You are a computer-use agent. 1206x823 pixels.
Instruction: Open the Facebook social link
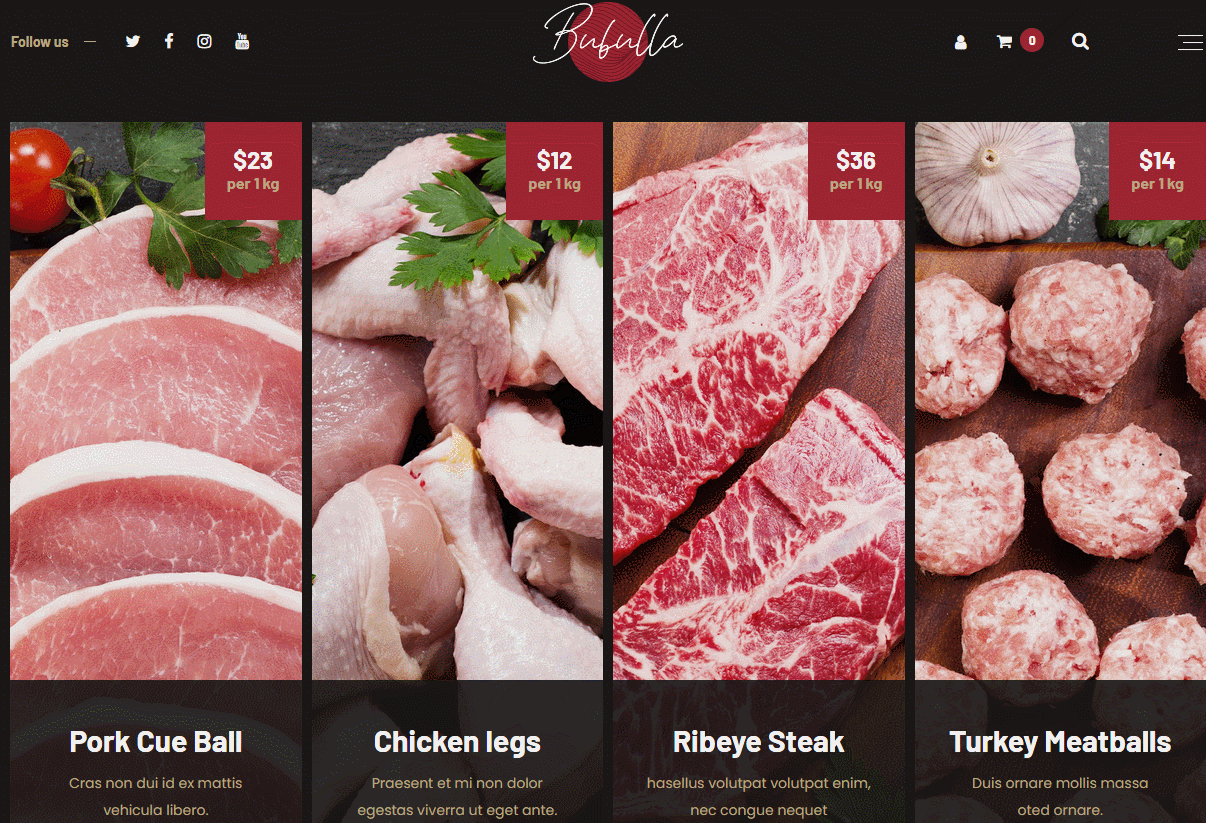tap(169, 41)
